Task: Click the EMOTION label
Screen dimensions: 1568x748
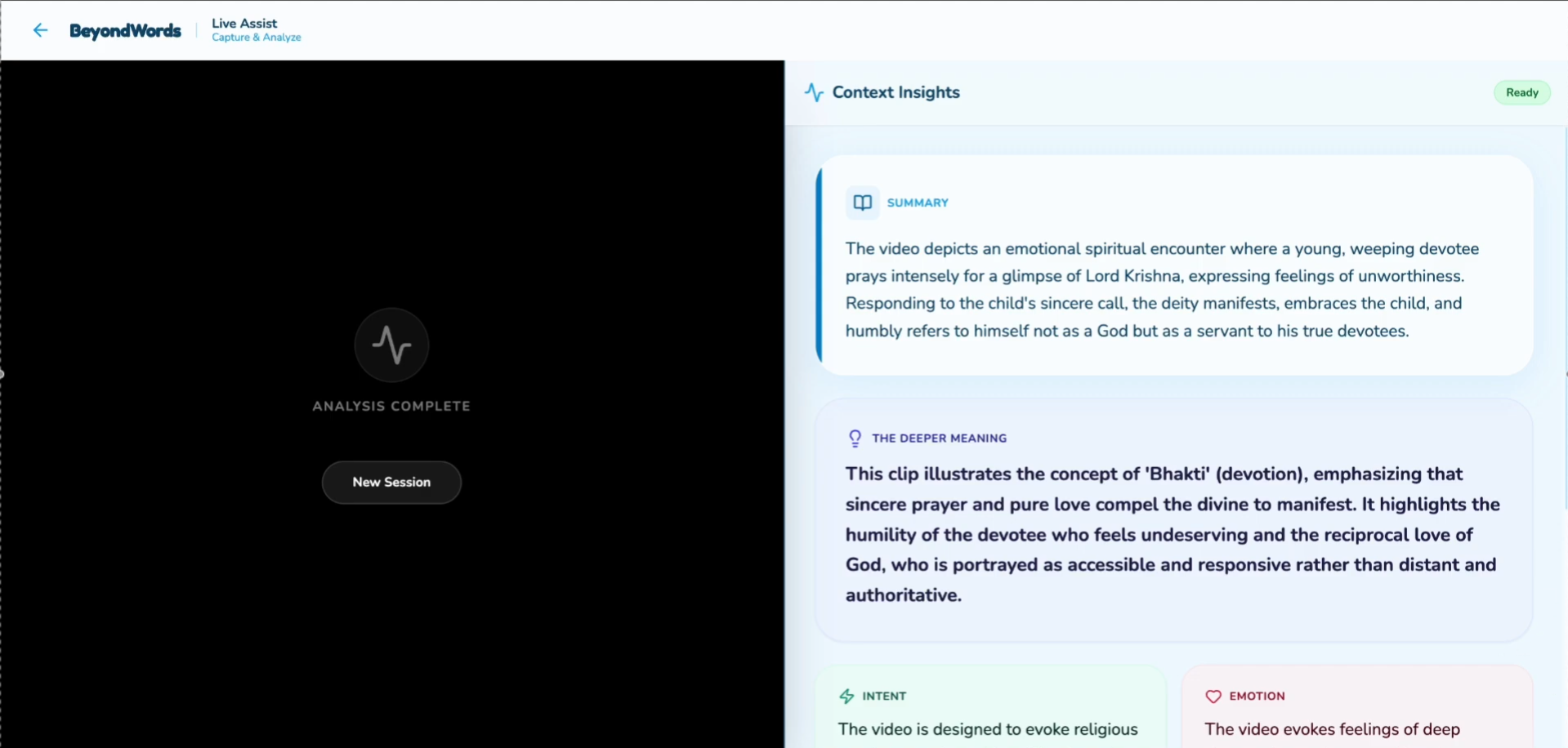Action: point(1257,697)
